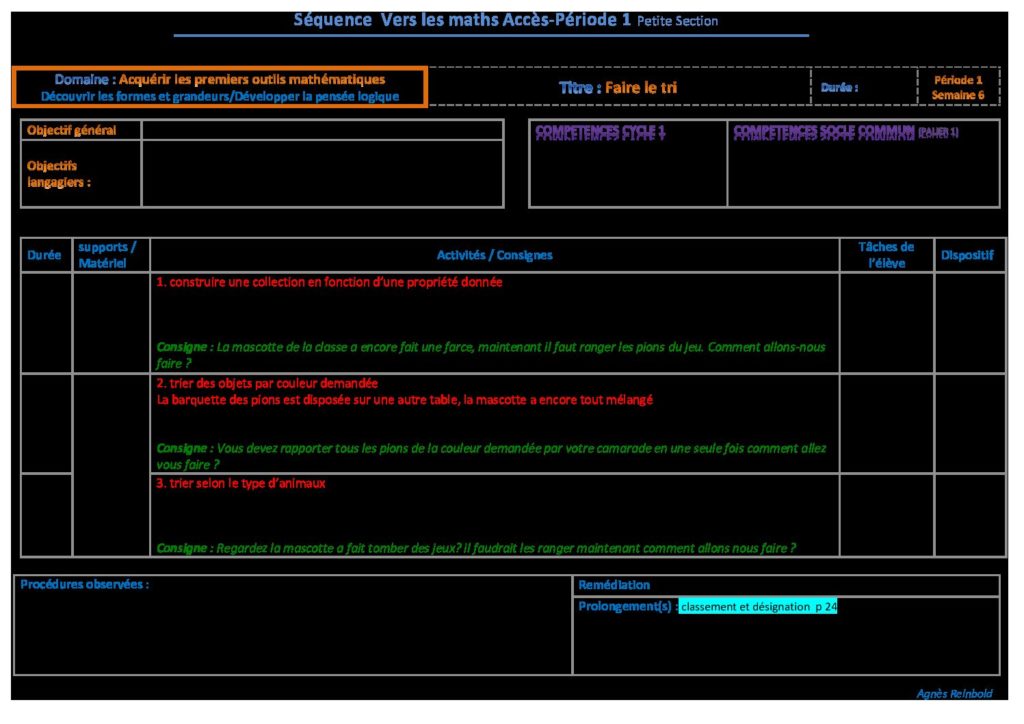Click activity '1. construire une collection' text
The height and width of the screenshot is (724, 1024).
pyautogui.click(x=329, y=282)
